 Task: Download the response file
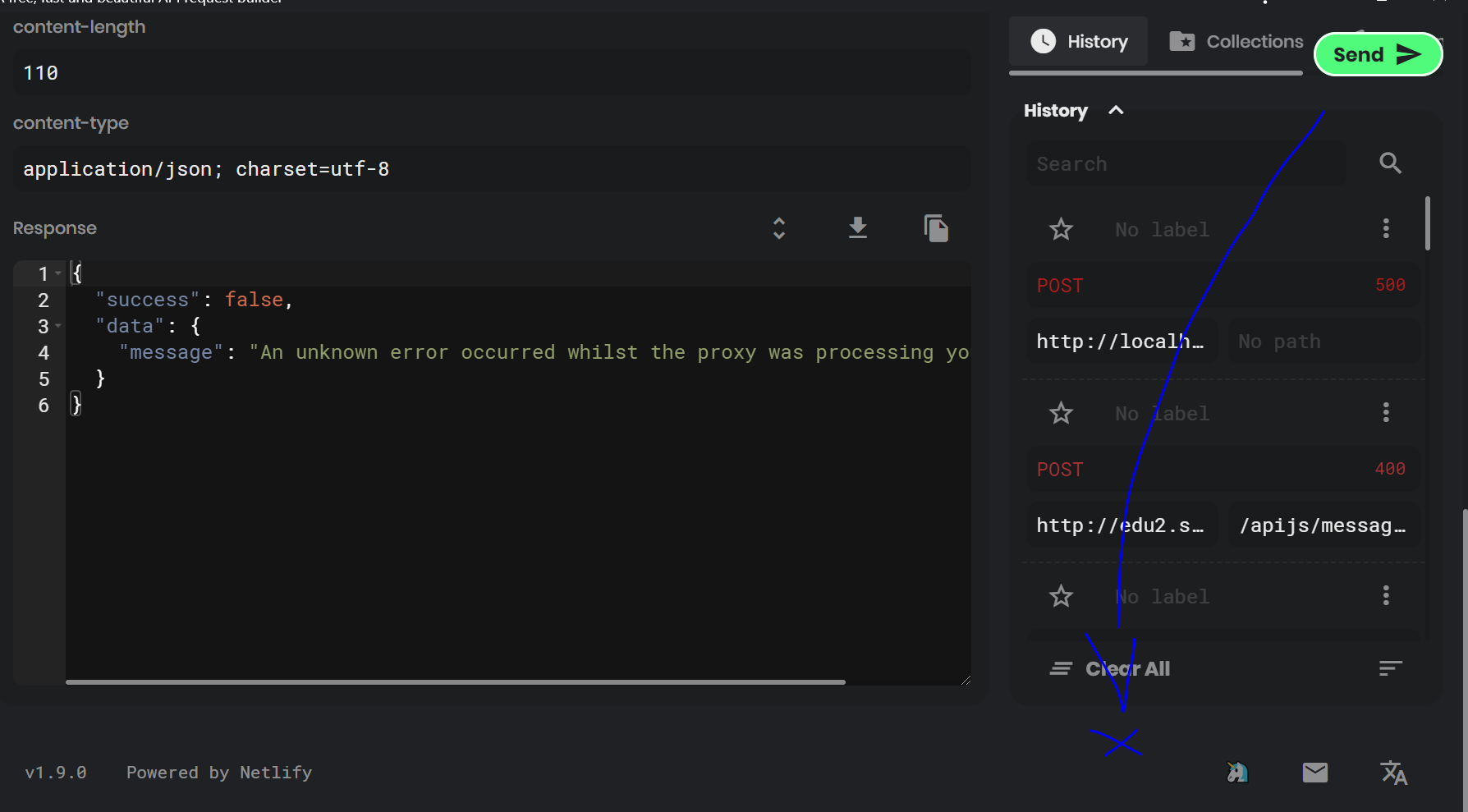(x=858, y=227)
